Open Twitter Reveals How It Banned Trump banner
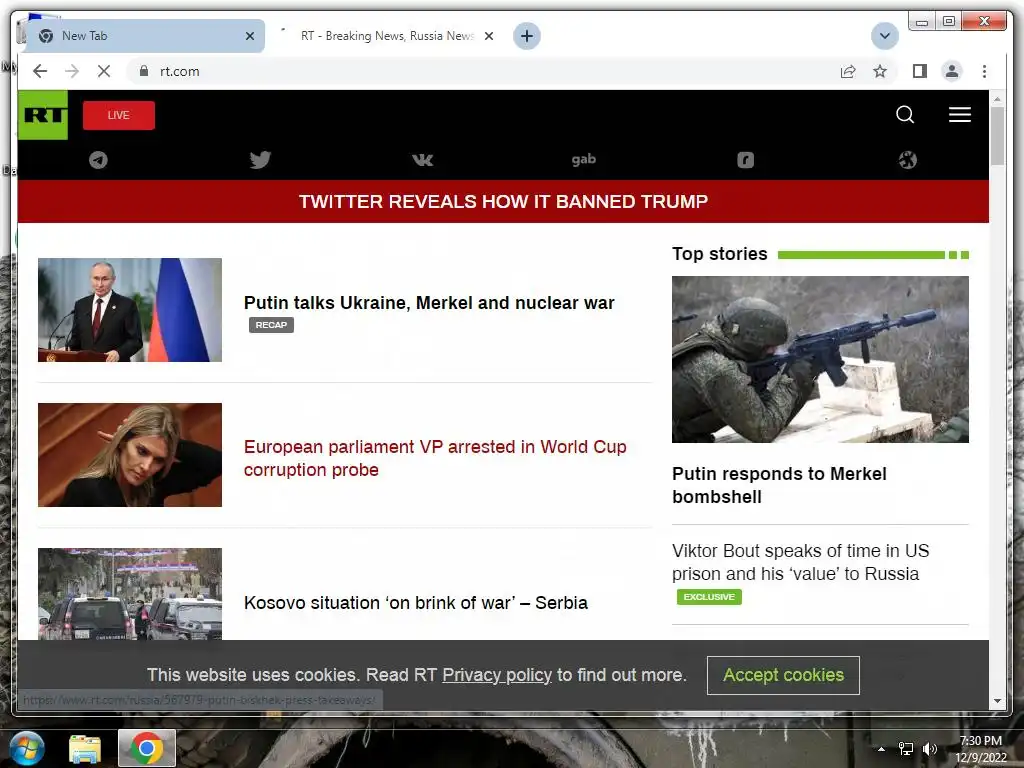Screen dimensions: 1024x768 click(x=503, y=201)
